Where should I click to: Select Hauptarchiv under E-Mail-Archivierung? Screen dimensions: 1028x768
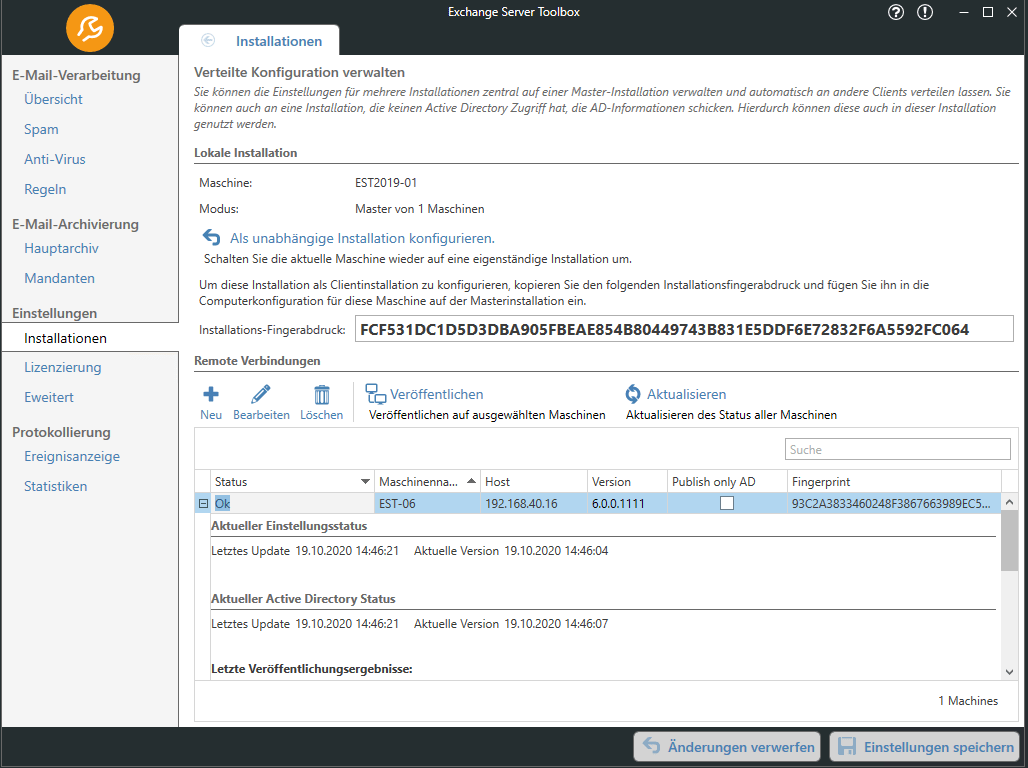pos(61,249)
